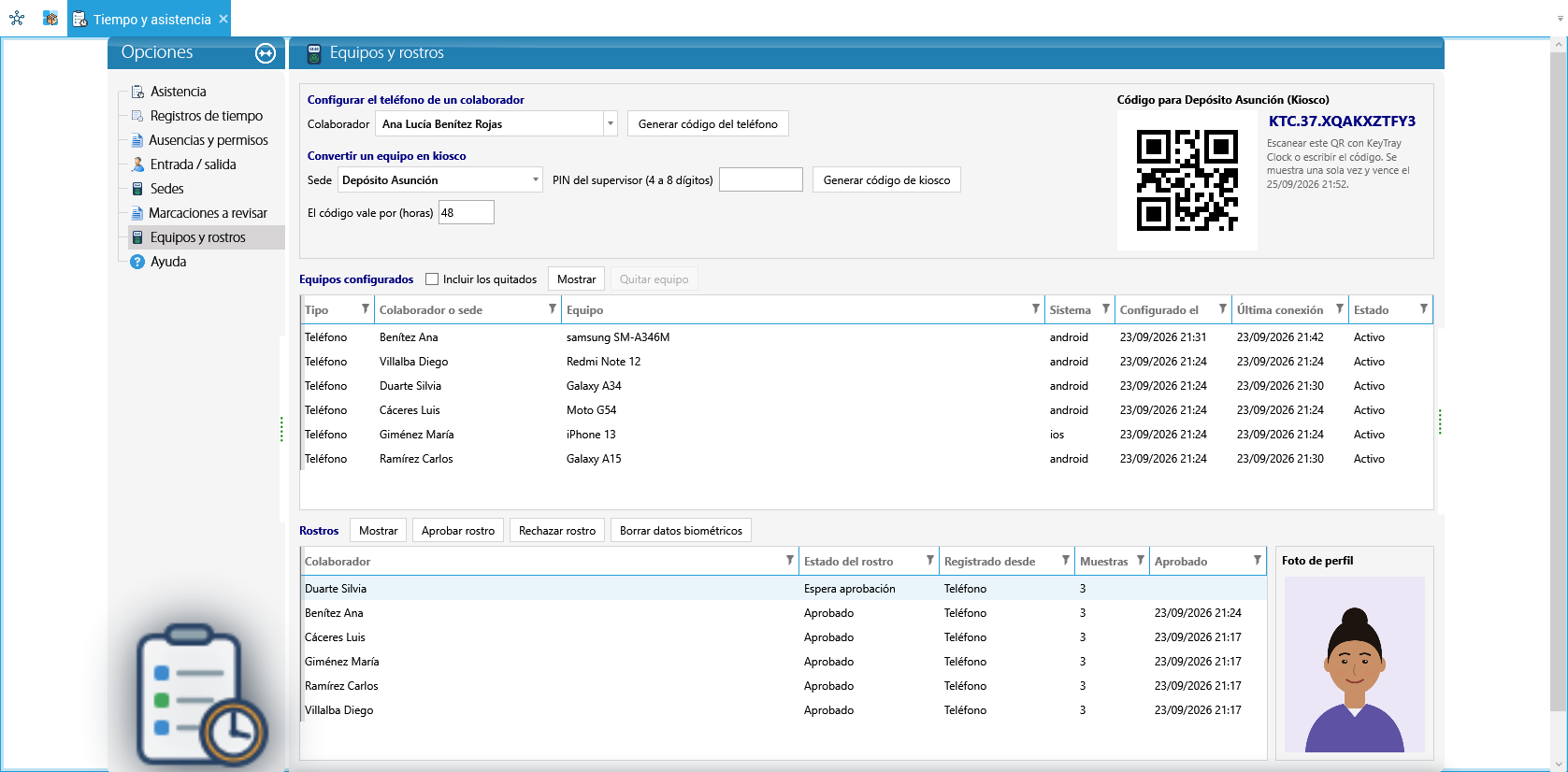Click Rechazar rostro button
Image resolution: width=1568 pixels, height=772 pixels.
click(557, 530)
